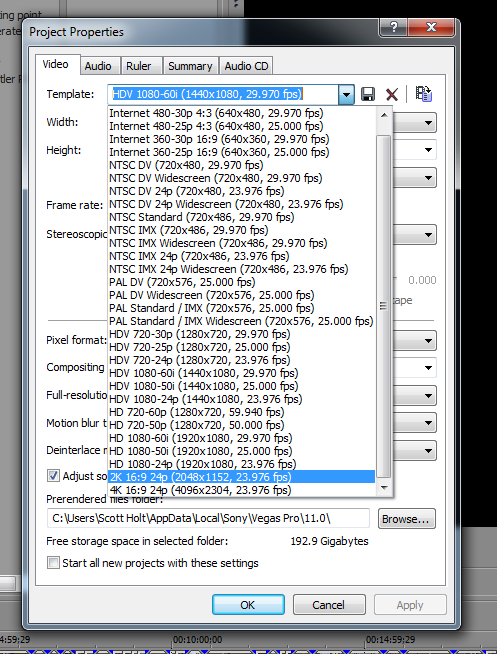Click the prerendered files folder path field
This screenshot has width=497, height=654.
208,518
